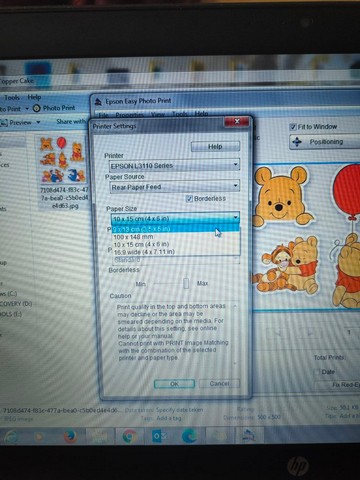The width and height of the screenshot is (360, 480).
Task: Open Firefox from the taskbar
Action: 70,436
